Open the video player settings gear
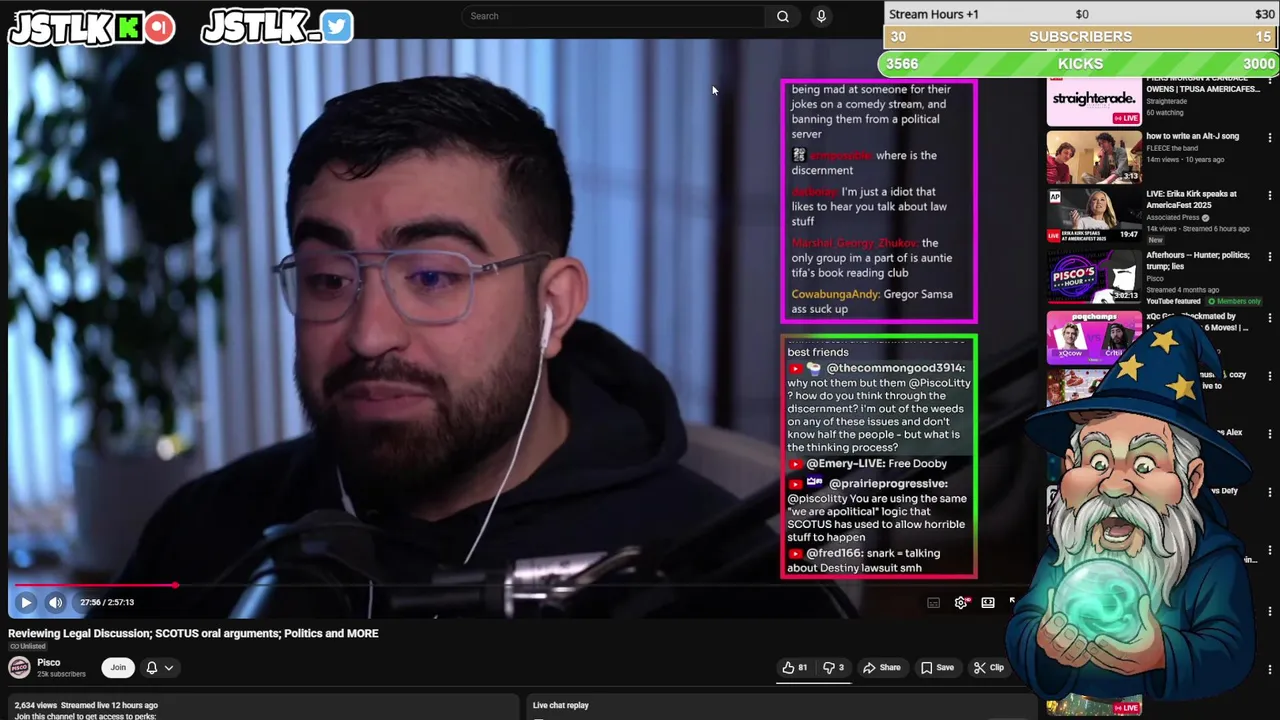The width and height of the screenshot is (1280, 720). pos(961,603)
